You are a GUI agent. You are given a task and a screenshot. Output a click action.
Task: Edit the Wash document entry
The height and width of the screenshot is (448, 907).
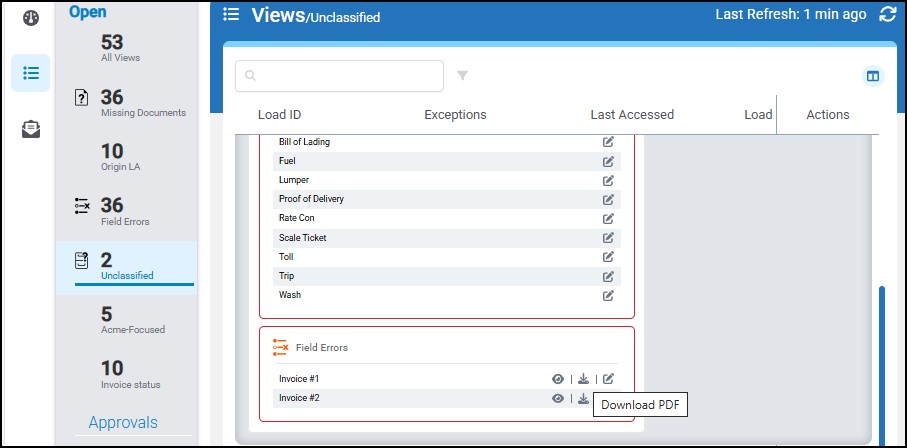click(x=608, y=295)
